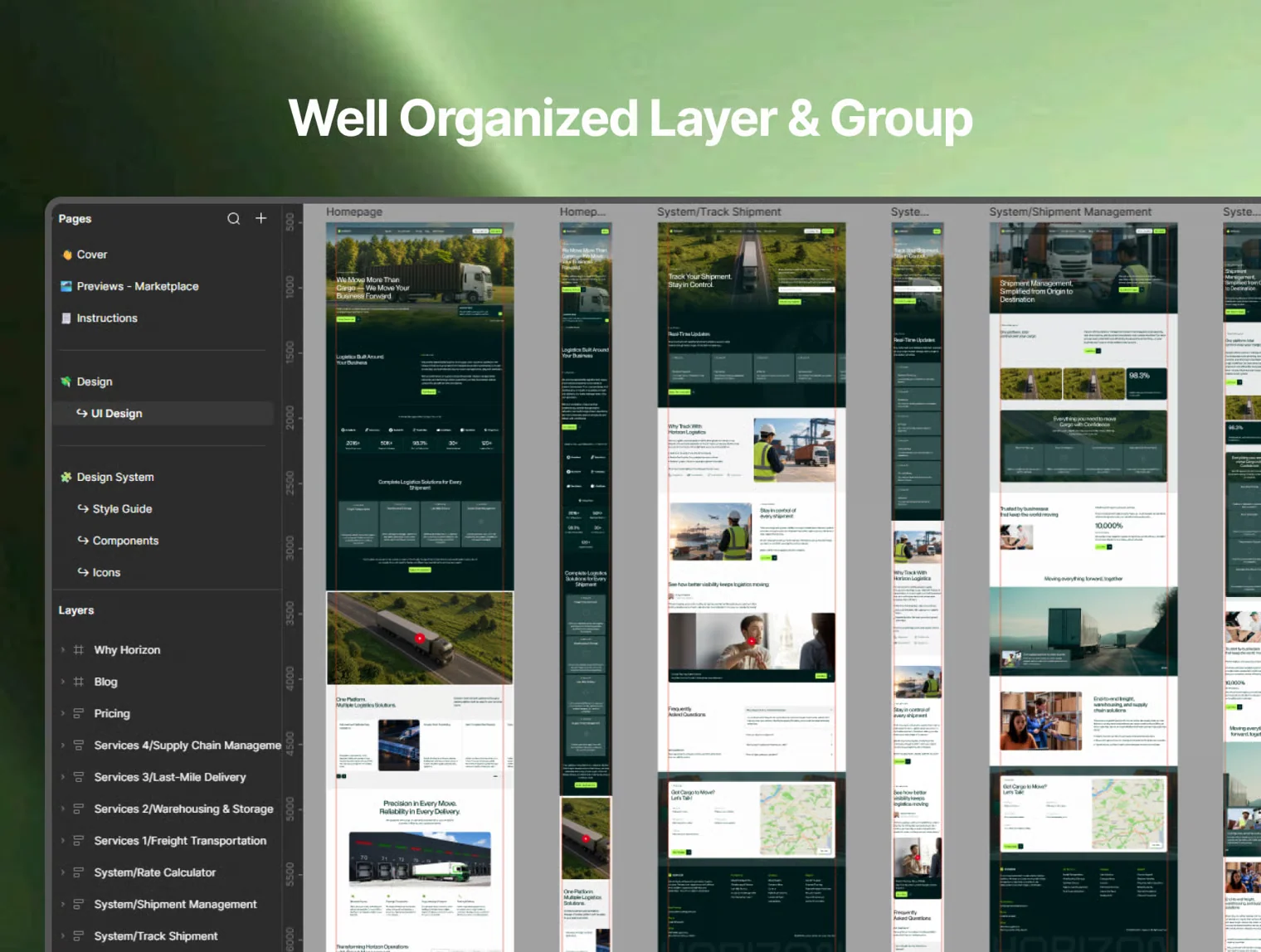Click the arrow icon beside Icons page
The width and height of the screenshot is (1261, 952).
83,572
